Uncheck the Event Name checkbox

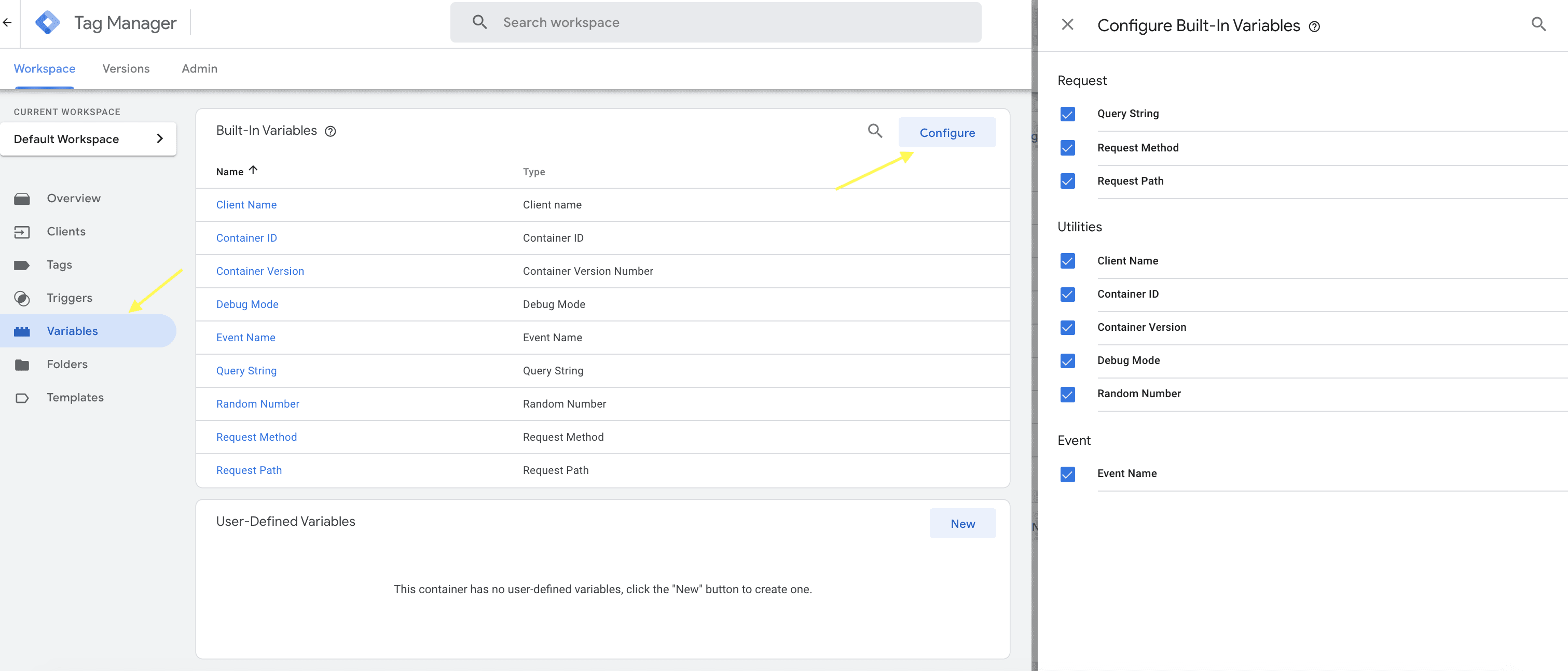[x=1067, y=474]
